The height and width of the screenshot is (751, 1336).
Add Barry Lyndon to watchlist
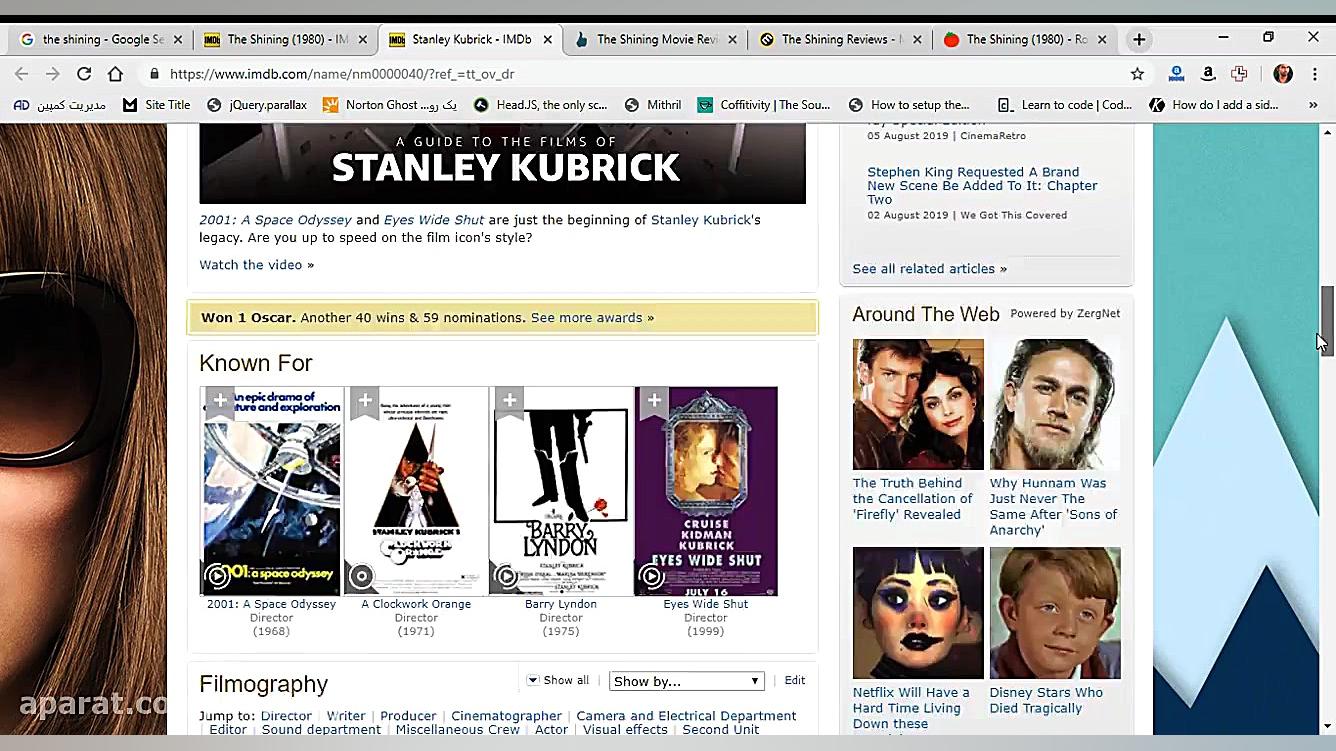(509, 402)
